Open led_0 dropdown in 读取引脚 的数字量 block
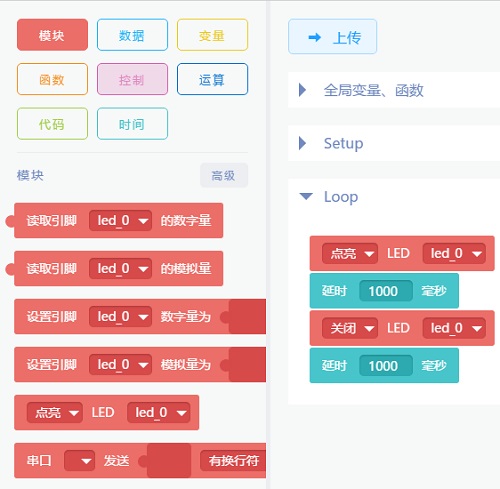500x489 pixels. coord(120,221)
